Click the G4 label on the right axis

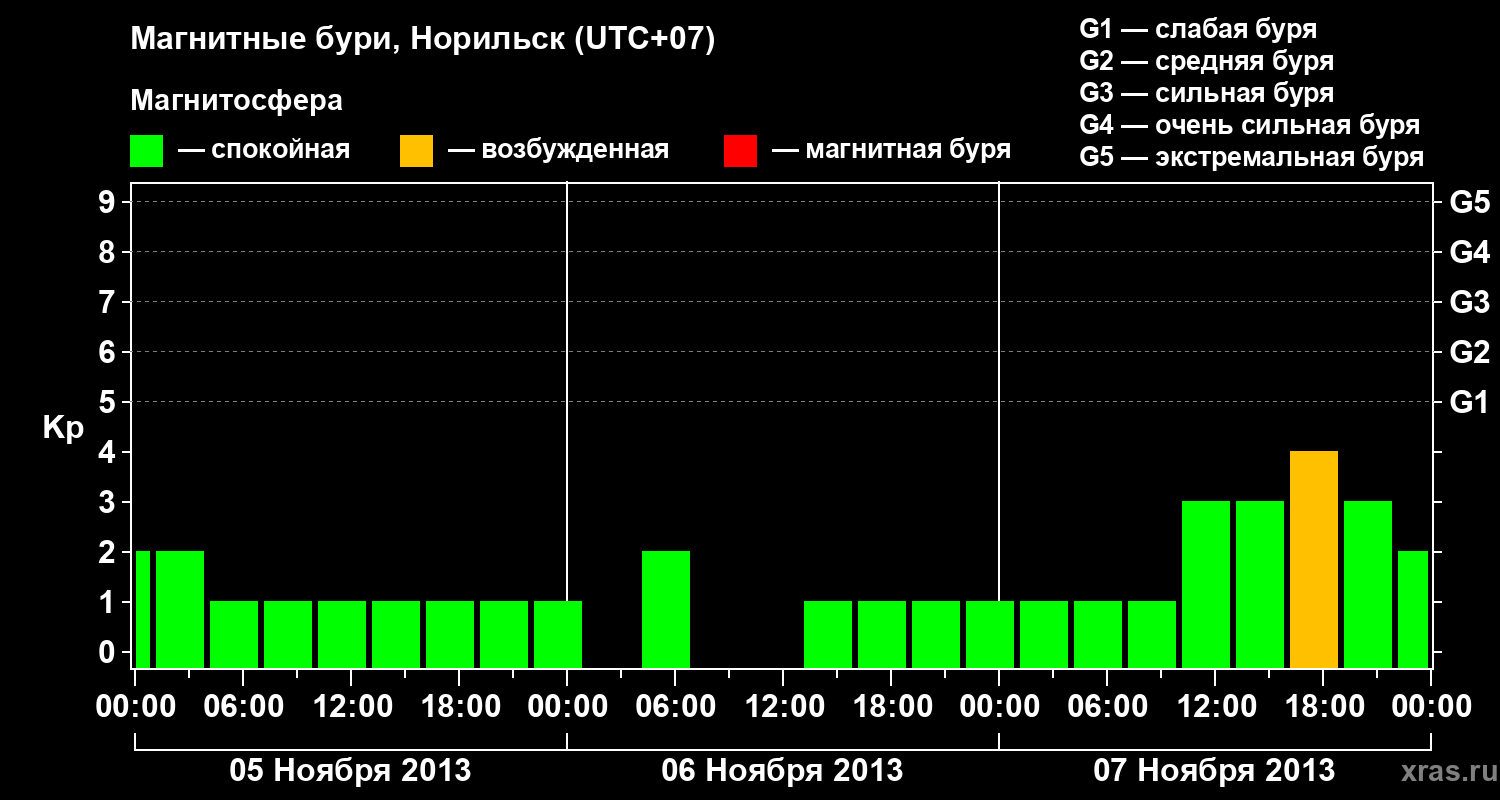[1470, 252]
